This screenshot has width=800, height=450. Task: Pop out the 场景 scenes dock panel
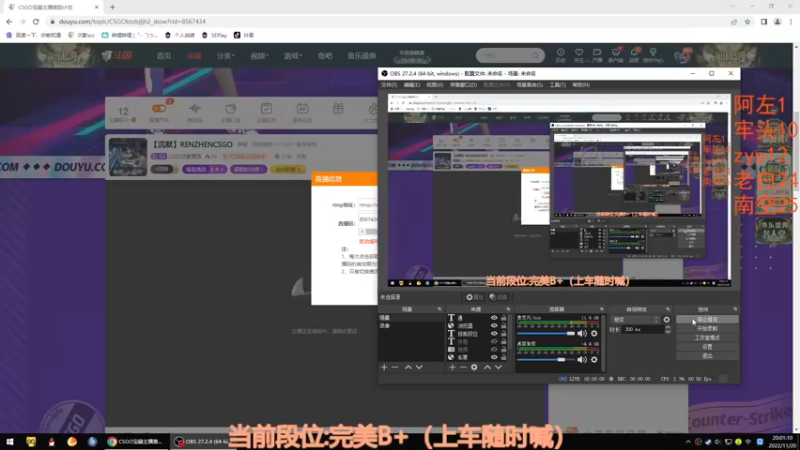pos(439,309)
